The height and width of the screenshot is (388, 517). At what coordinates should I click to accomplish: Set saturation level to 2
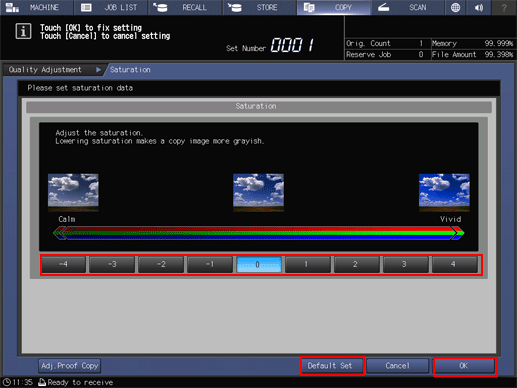357,264
